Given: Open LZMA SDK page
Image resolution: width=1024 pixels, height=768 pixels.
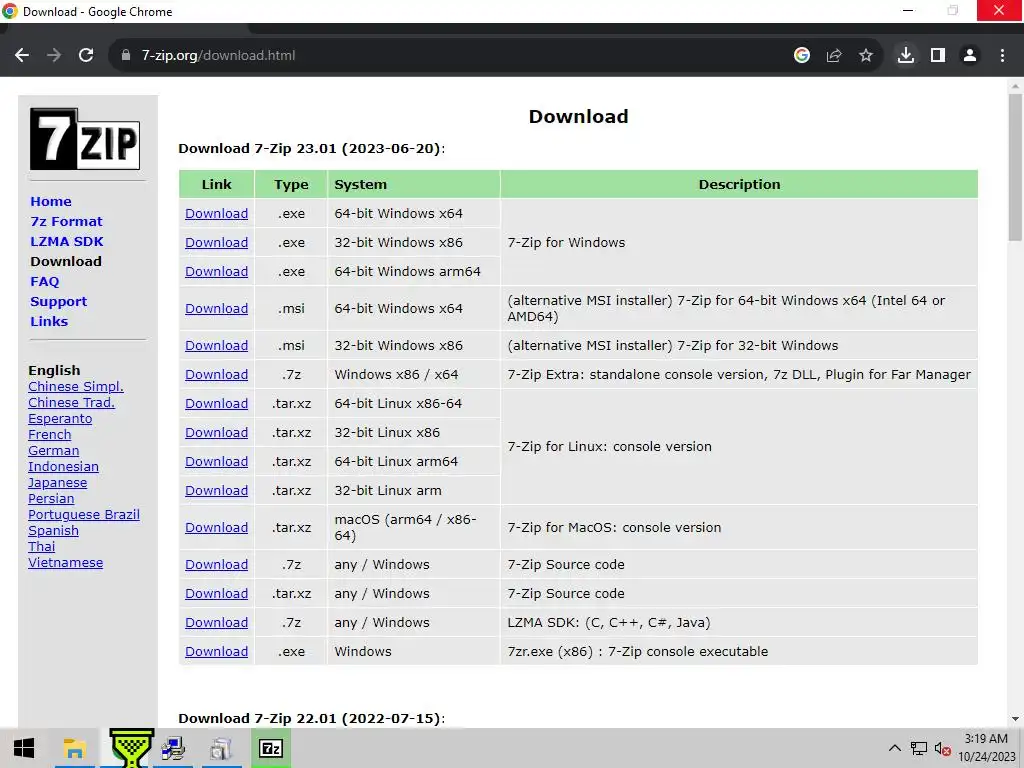Looking at the screenshot, I should tap(67, 242).
